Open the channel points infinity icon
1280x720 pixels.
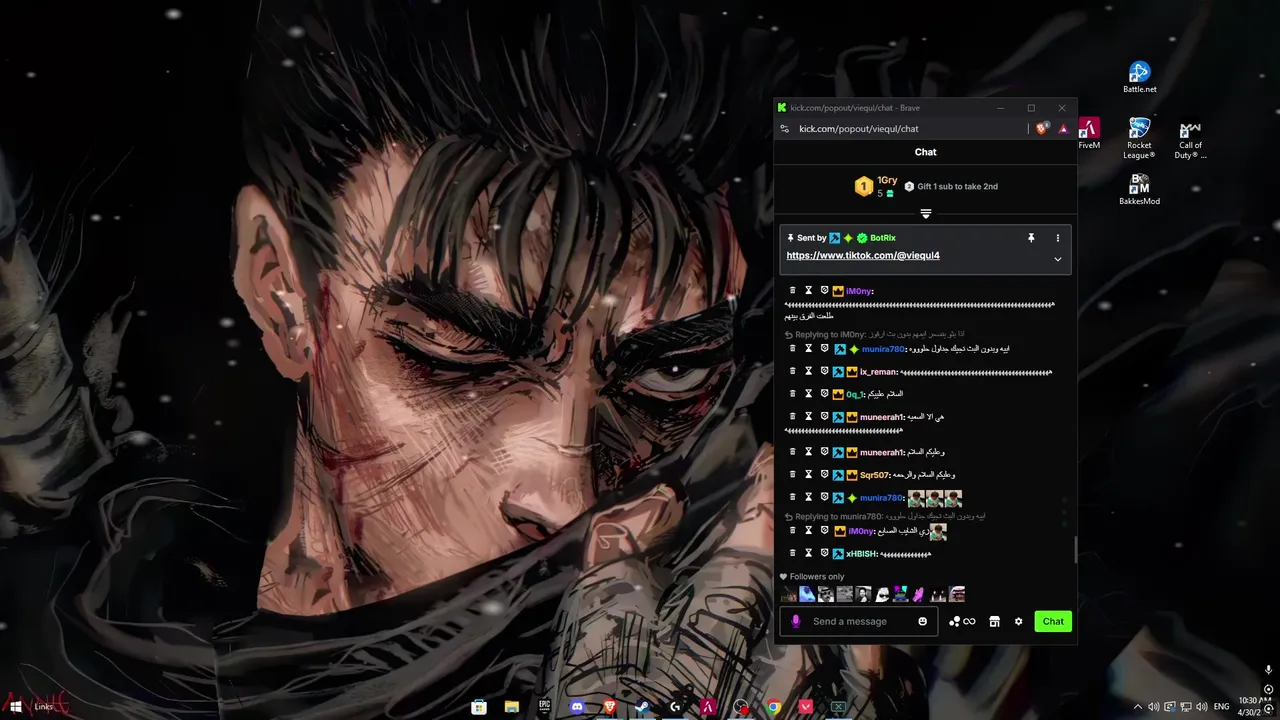pyautogui.click(x=962, y=622)
